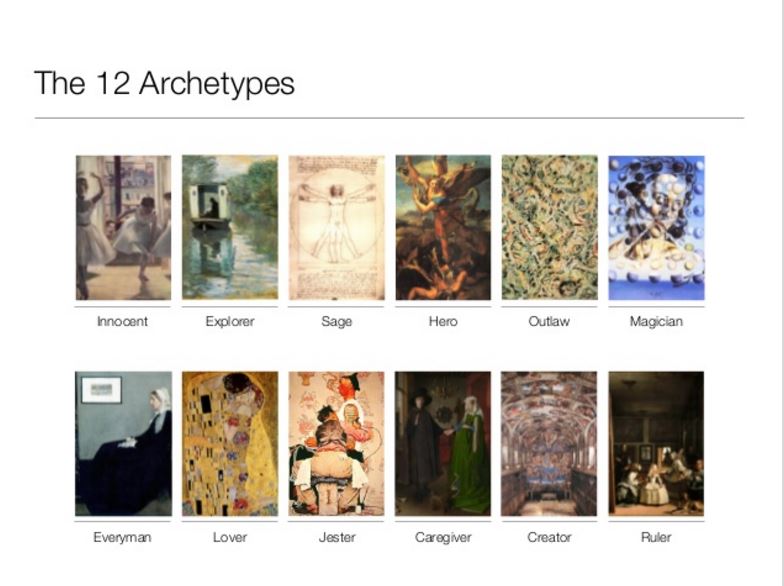The height and width of the screenshot is (586, 784).
Task: Click the Hero archangel painting
Action: (443, 228)
